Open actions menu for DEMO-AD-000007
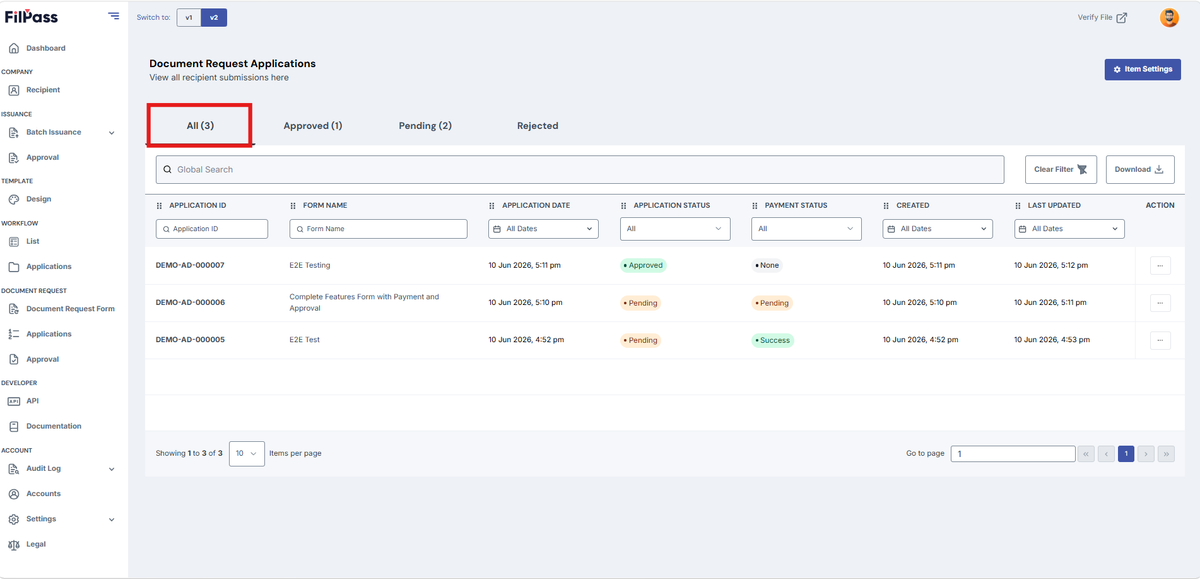This screenshot has width=1200, height=579. click(1160, 266)
